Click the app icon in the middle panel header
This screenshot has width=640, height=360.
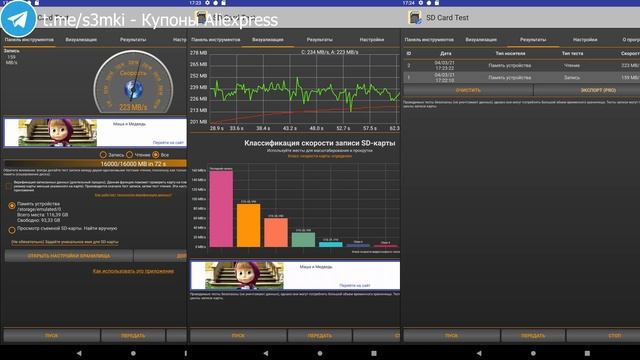pos(202,18)
